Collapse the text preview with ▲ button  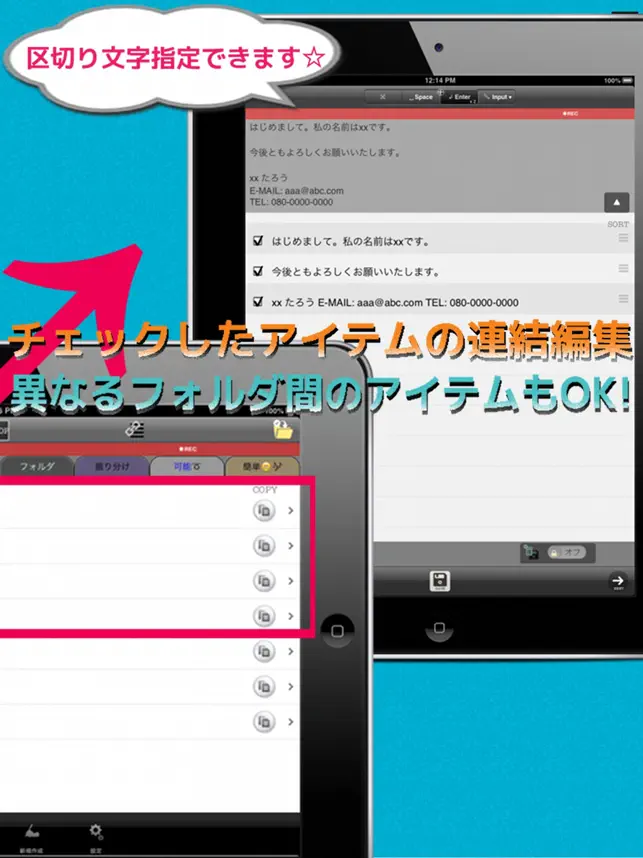pos(617,202)
